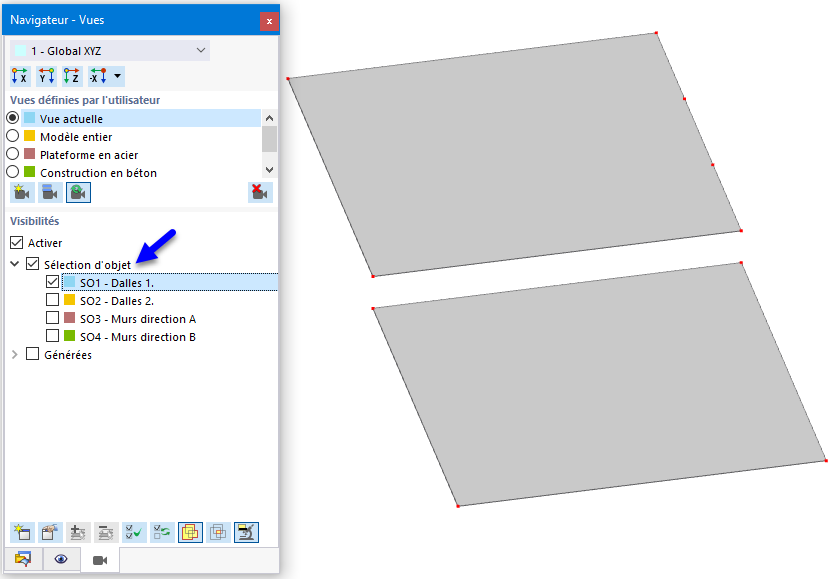Set view in Y direction
Image resolution: width=834 pixels, height=579 pixels.
46,76
